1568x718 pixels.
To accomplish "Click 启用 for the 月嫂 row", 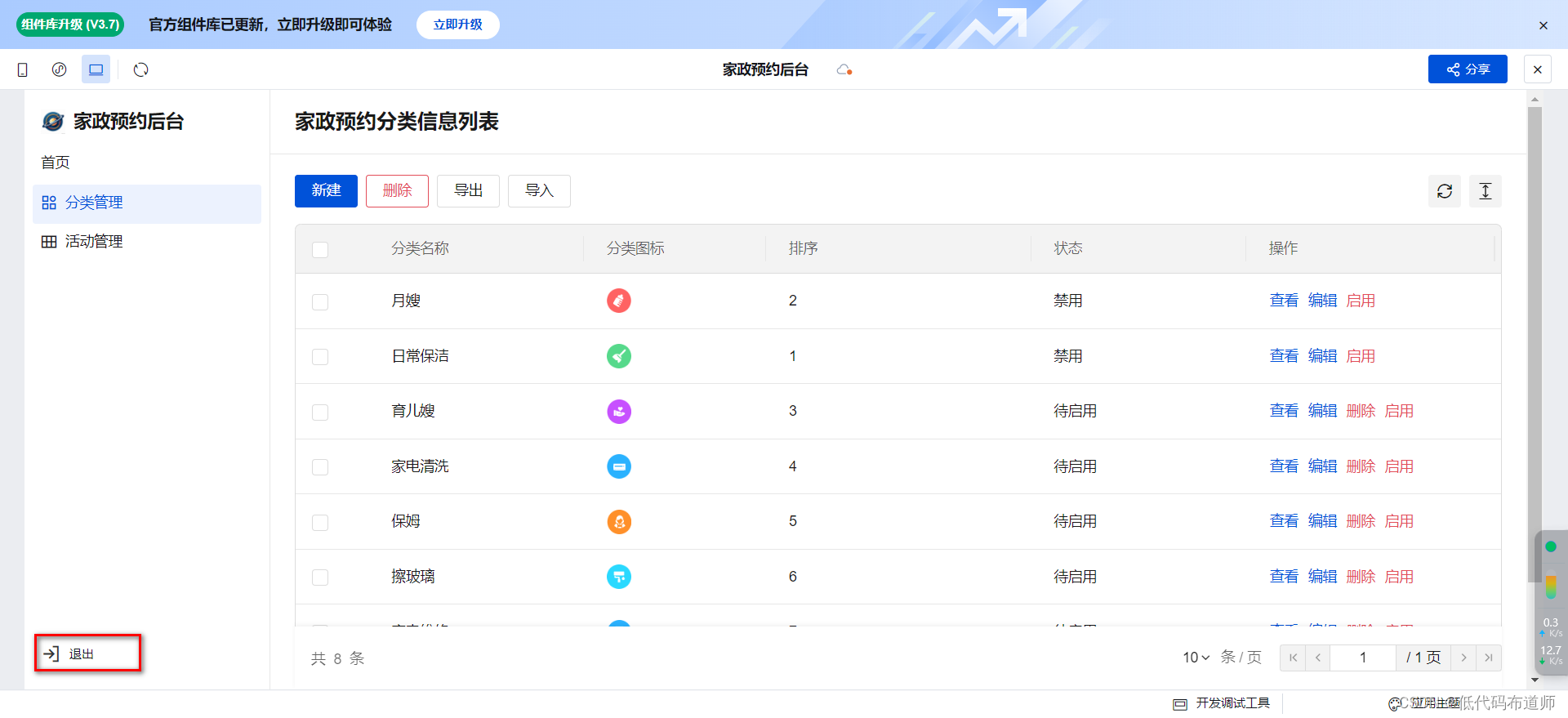I will point(1361,301).
